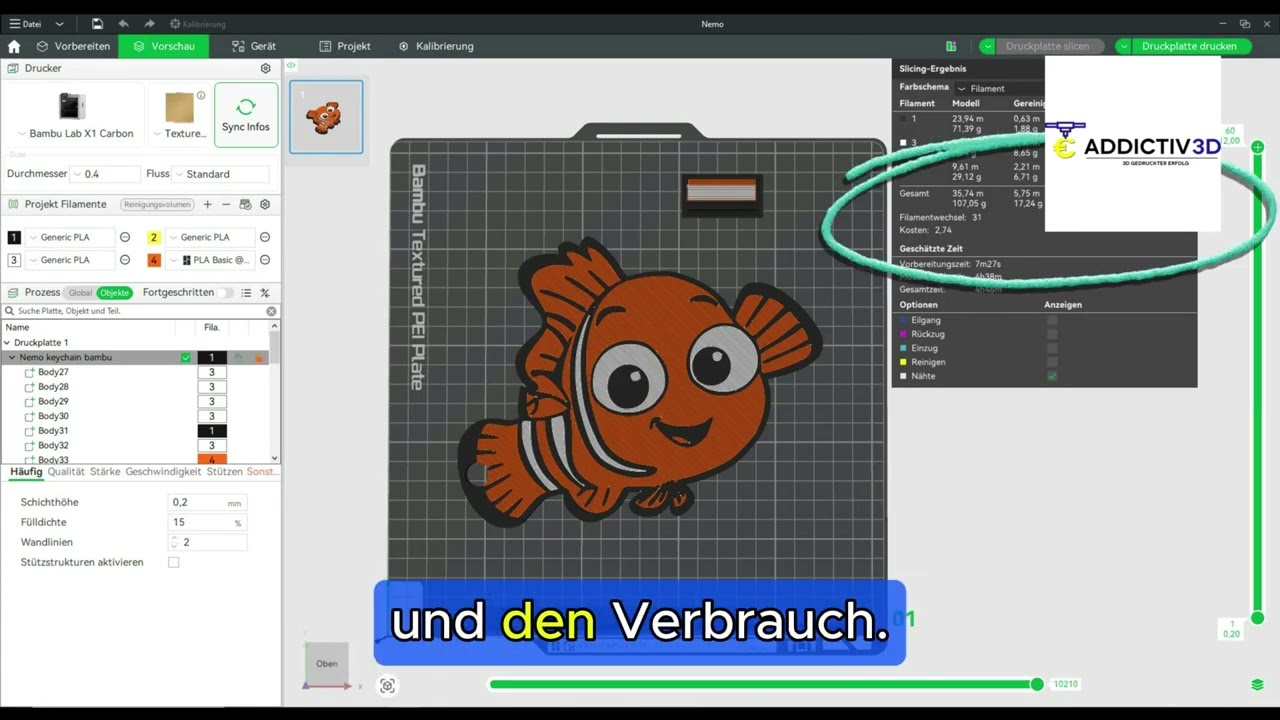Screen dimensions: 1280x720
Task: Collapse the sidebar with the arrow icon
Action: tap(291, 65)
